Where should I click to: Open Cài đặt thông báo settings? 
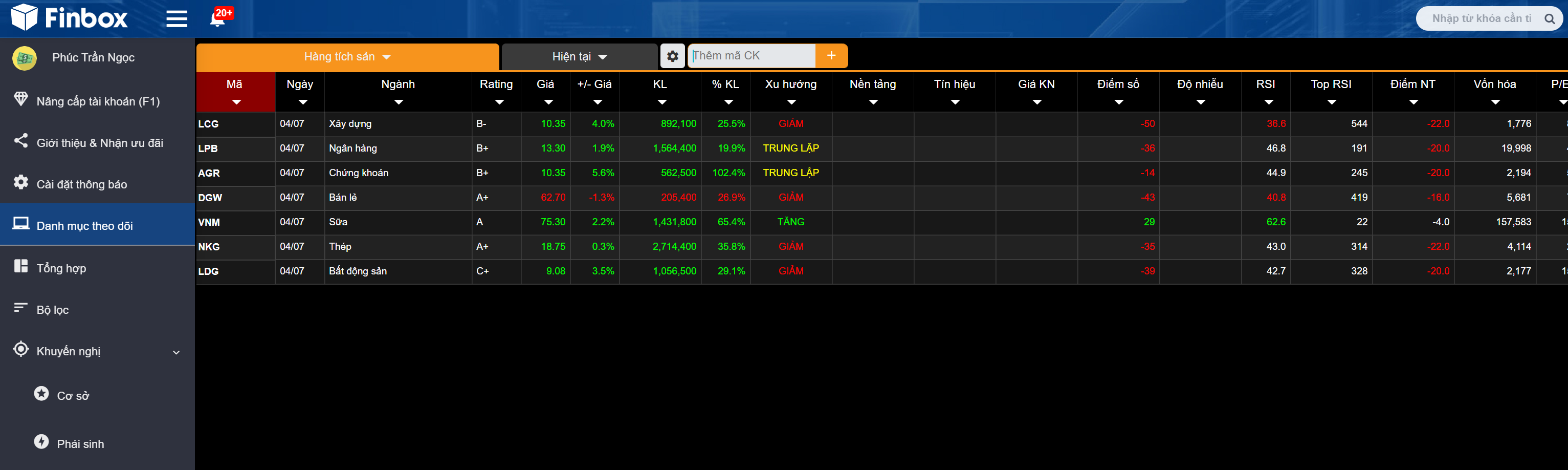[x=81, y=184]
